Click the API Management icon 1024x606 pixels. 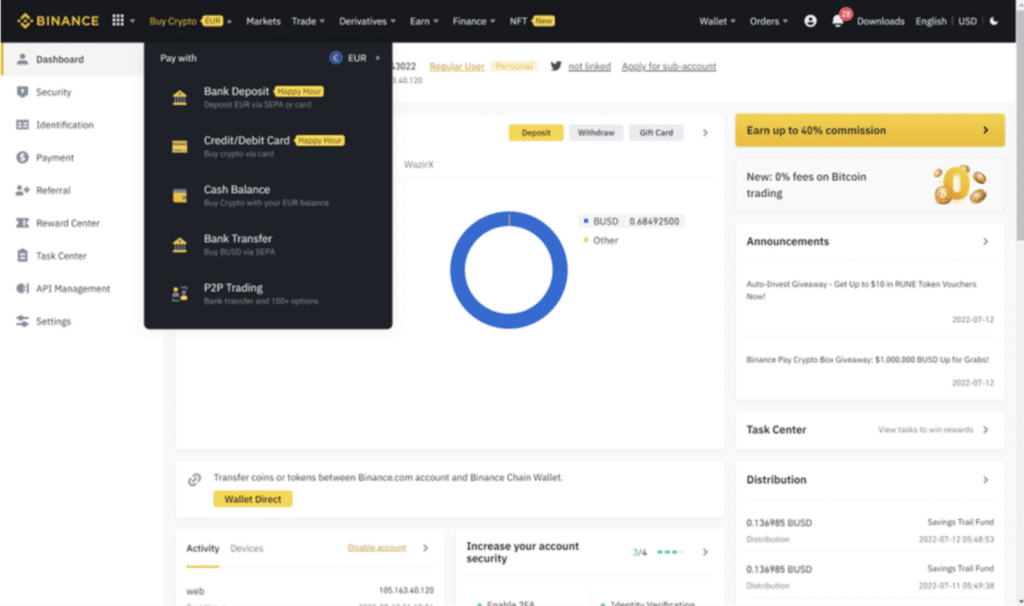click(22, 288)
